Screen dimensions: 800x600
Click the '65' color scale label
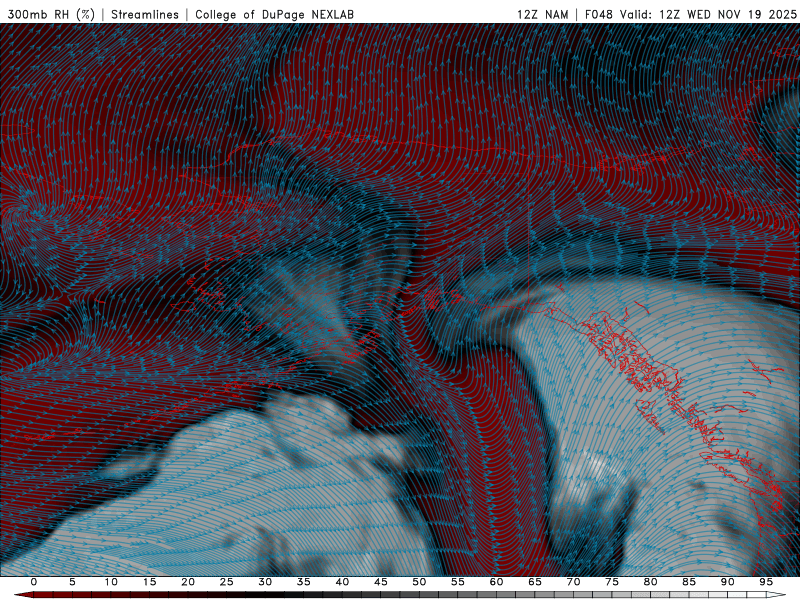click(535, 582)
